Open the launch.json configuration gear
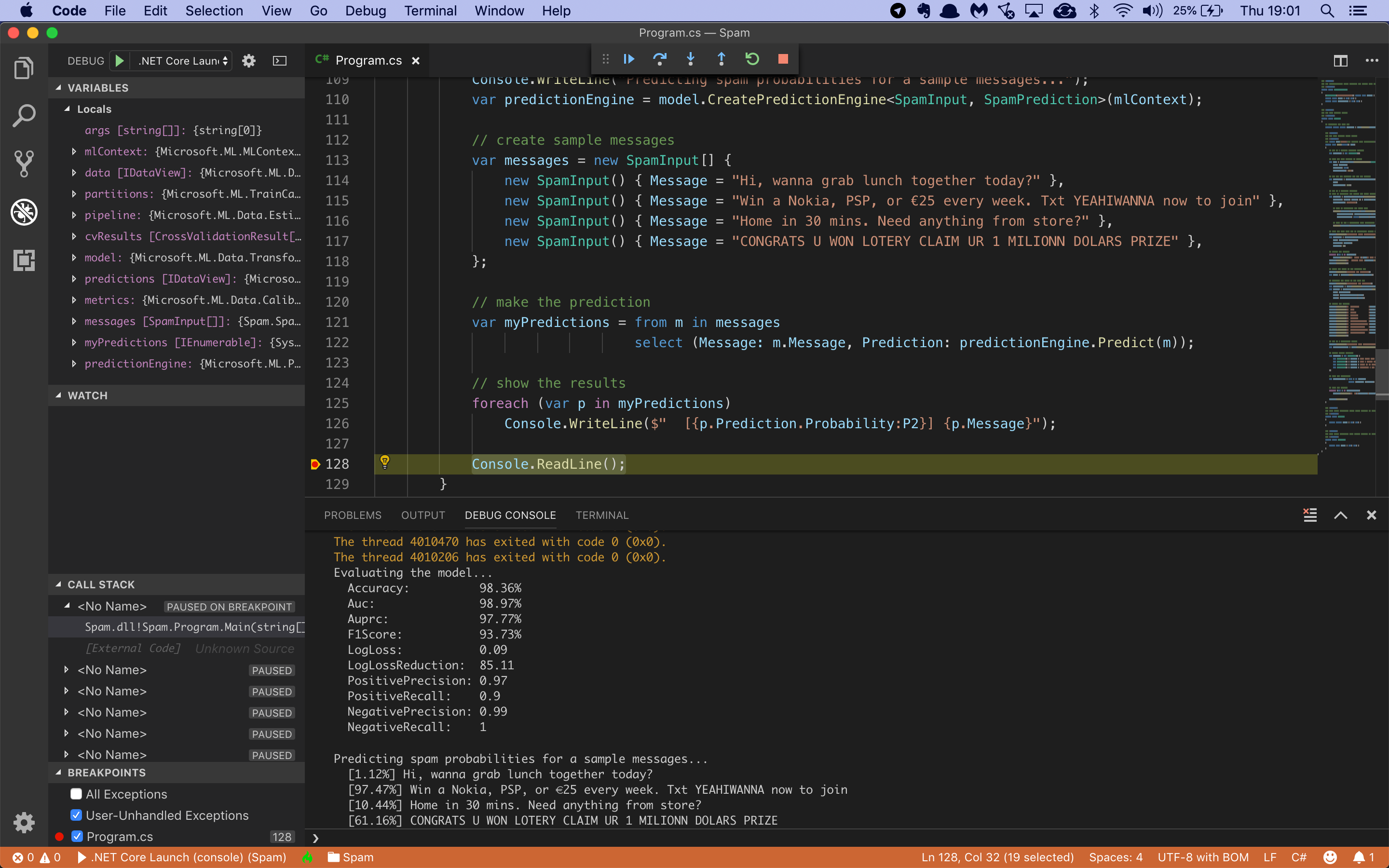The width and height of the screenshot is (1389, 868). (248, 61)
